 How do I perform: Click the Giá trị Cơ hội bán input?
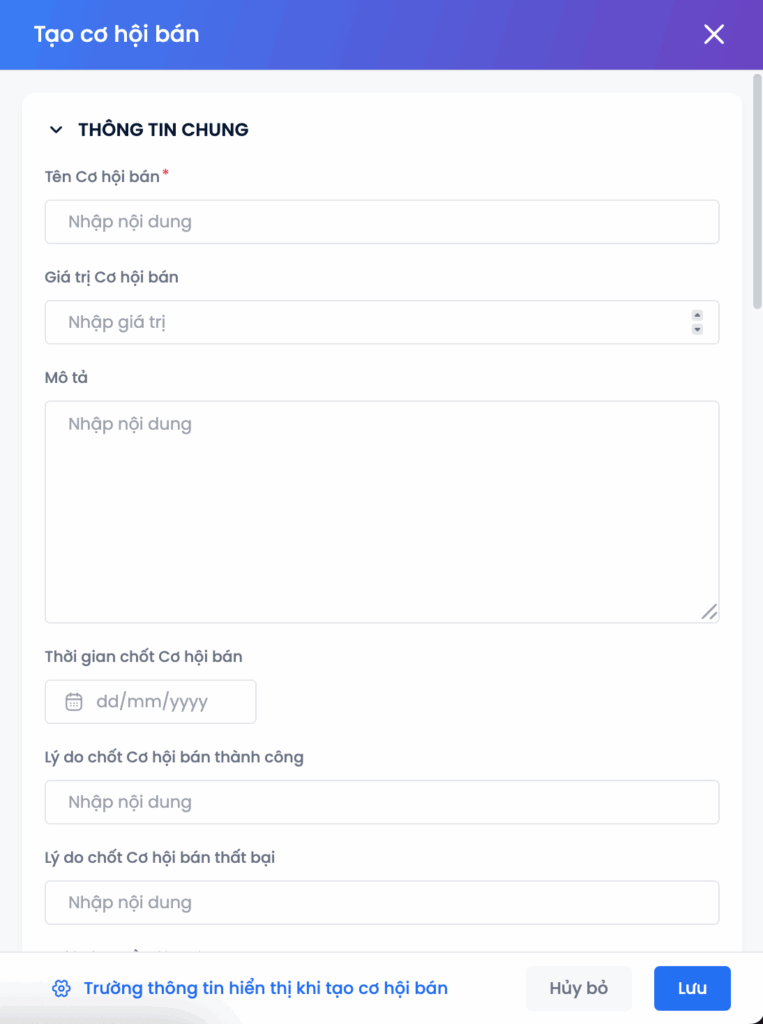(x=365, y=322)
